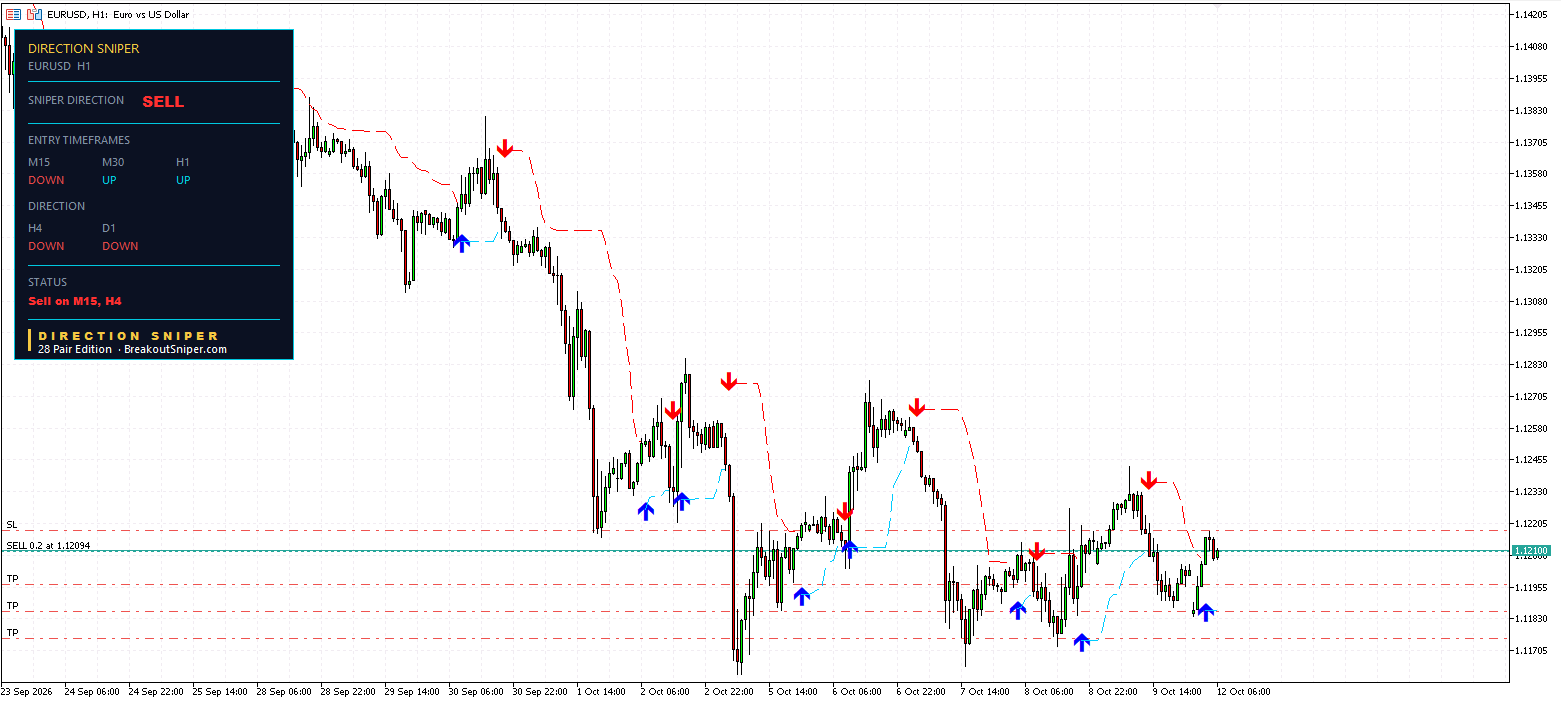The width and height of the screenshot is (1561, 702).
Task: Click the gold spaced 'DIRECTION SNIPER' footer logo
Action: [128, 336]
